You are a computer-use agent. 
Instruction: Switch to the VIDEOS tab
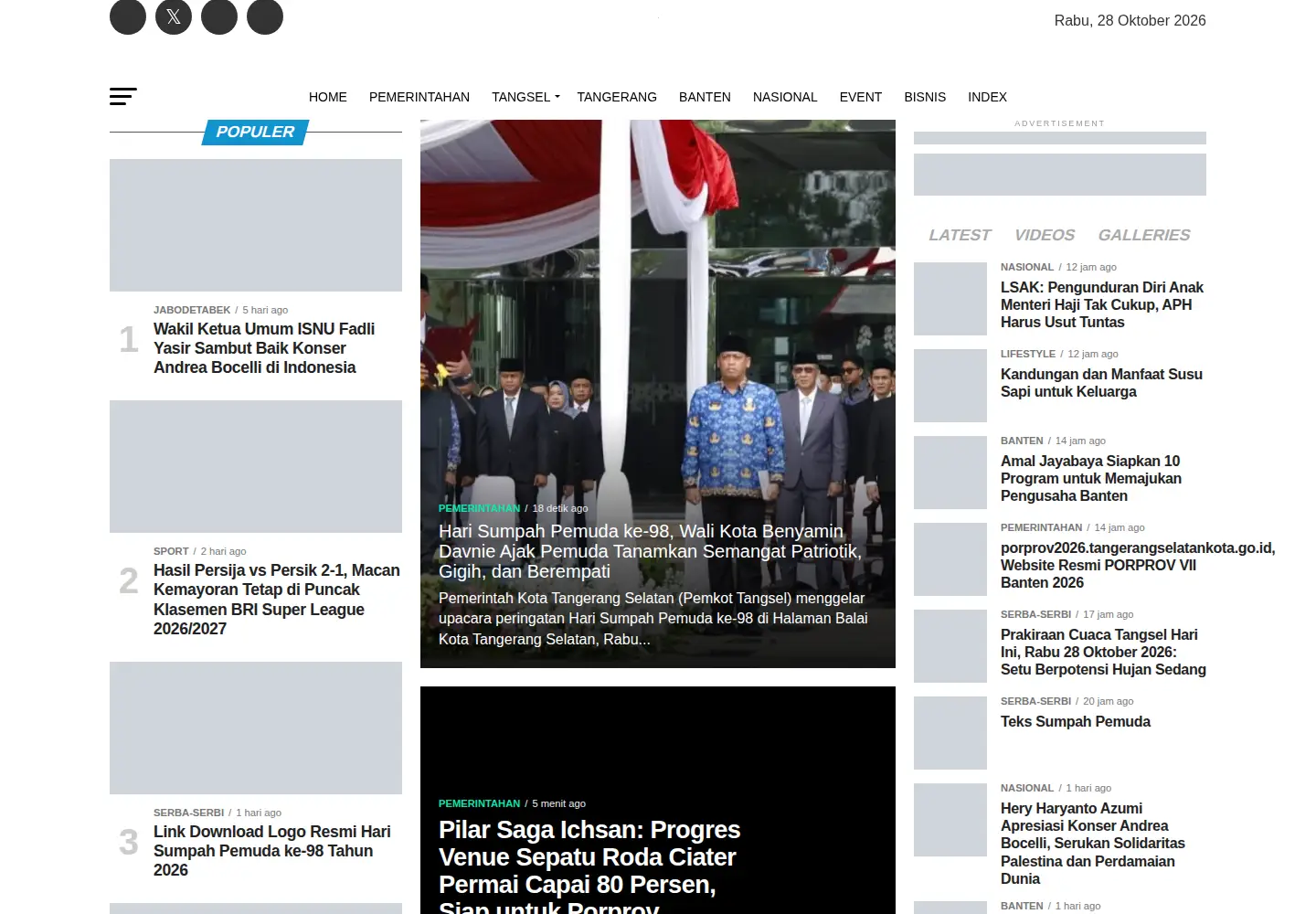coord(1045,235)
